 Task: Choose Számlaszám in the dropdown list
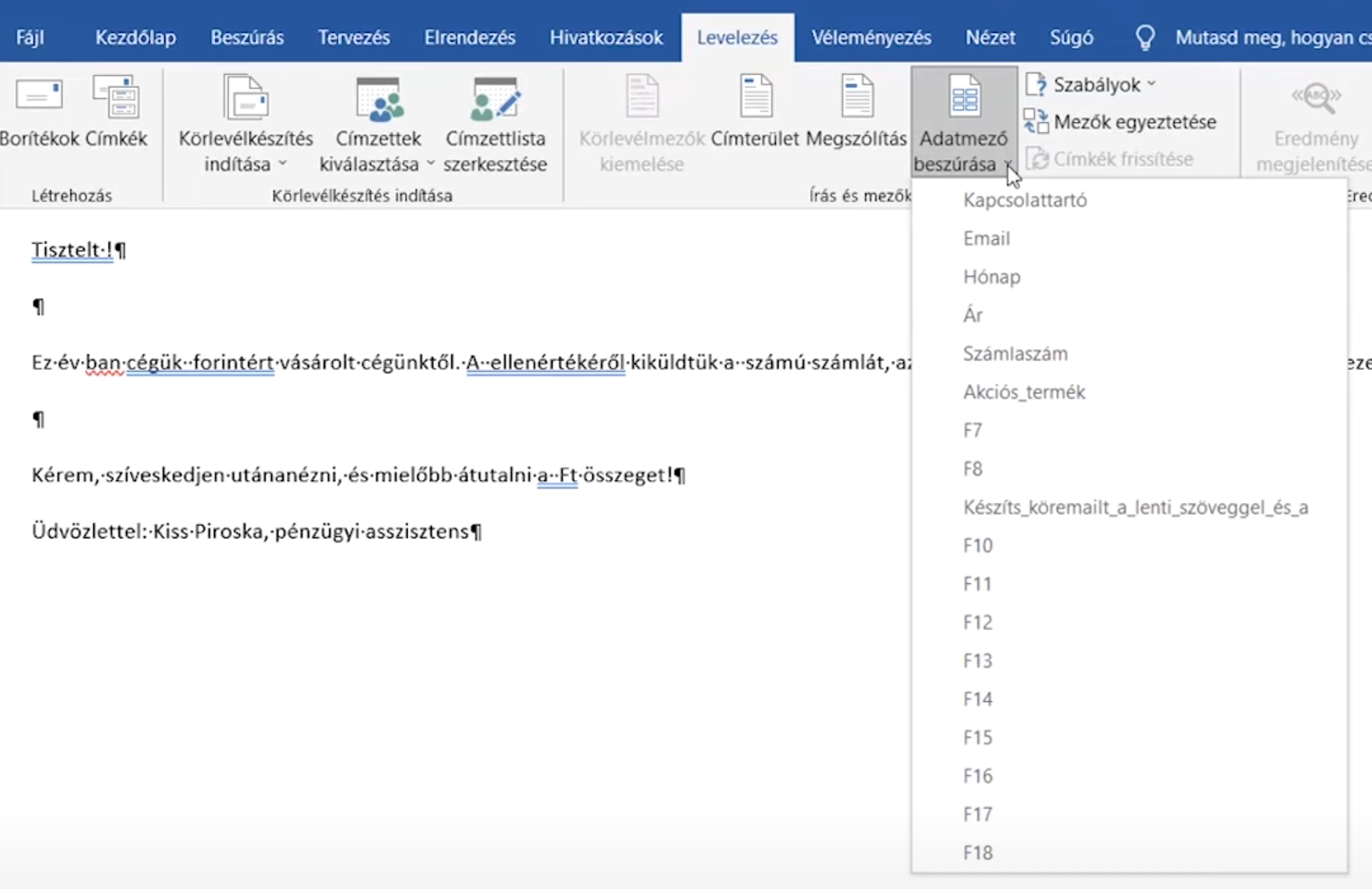[x=1015, y=354]
